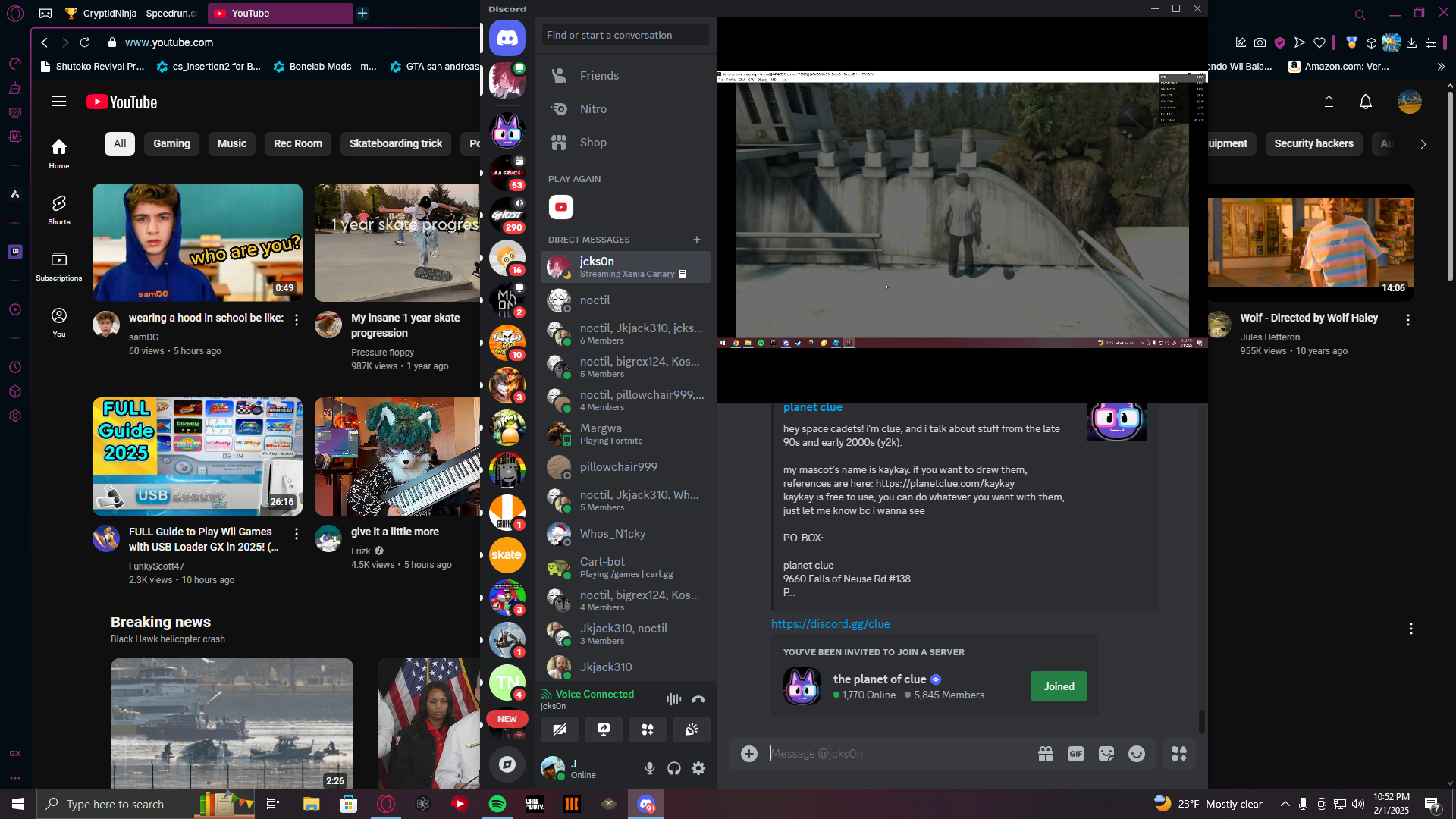Select the Gaming category chip

(x=171, y=143)
